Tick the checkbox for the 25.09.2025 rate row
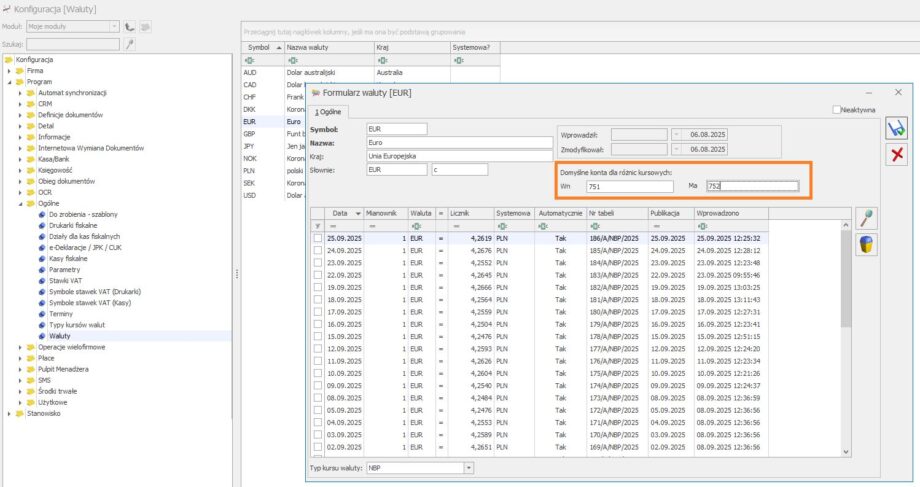The height and width of the screenshot is (487, 920). pyautogui.click(x=319, y=239)
